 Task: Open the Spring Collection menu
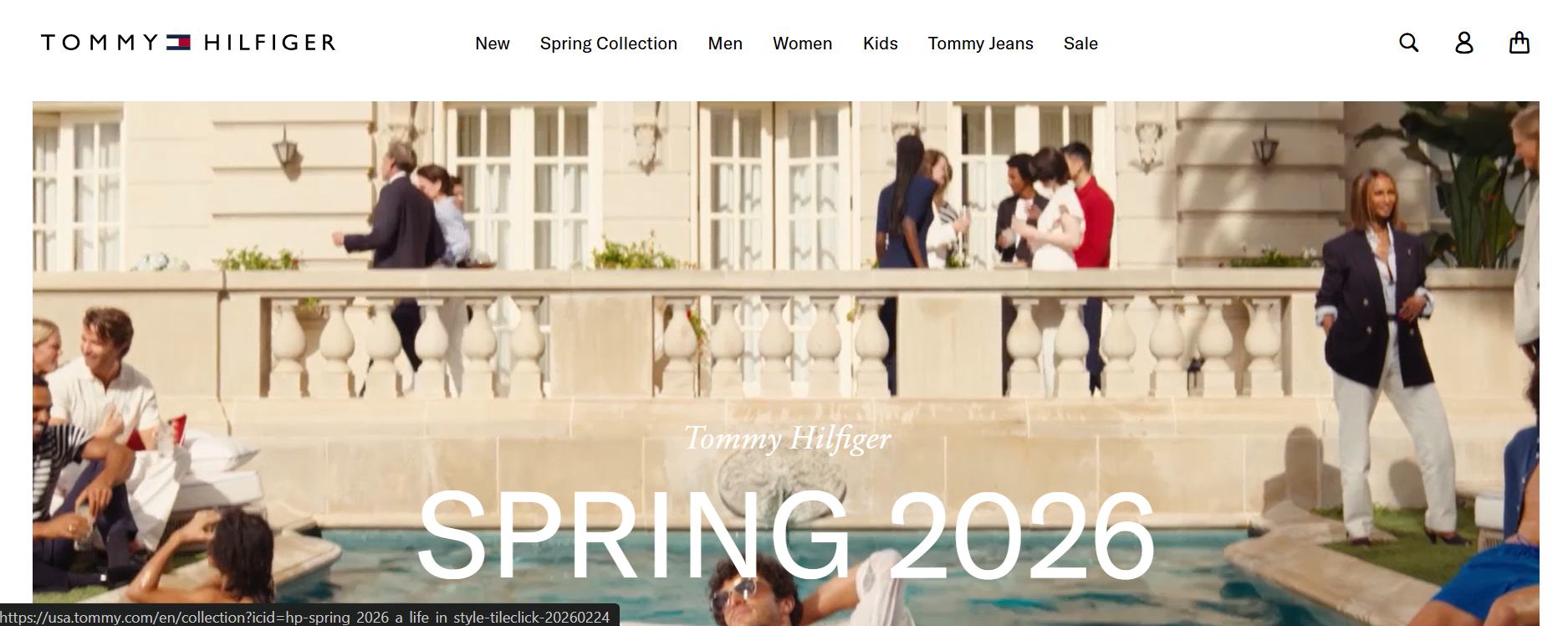pyautogui.click(x=609, y=44)
